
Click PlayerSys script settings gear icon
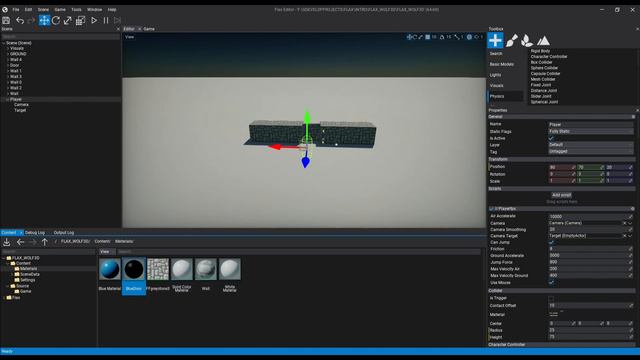[633, 209]
